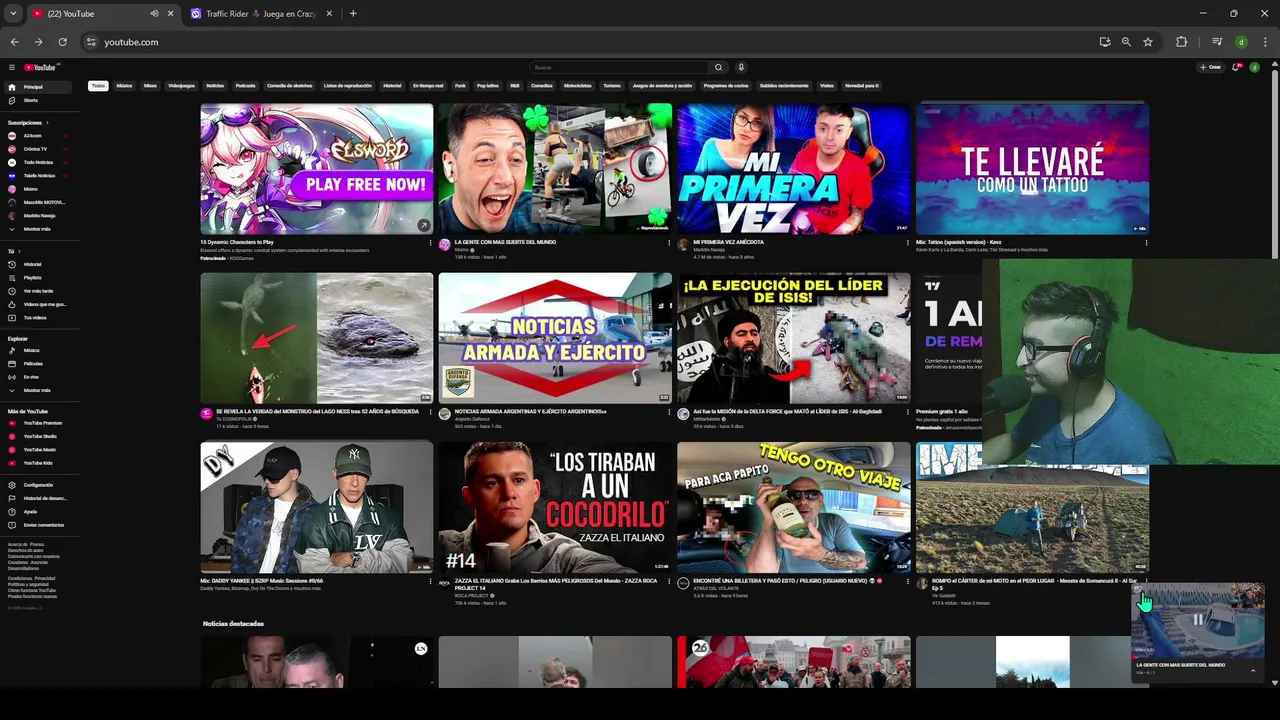Image resolution: width=1280 pixels, height=720 pixels.
Task: Open Historial in the sidebar
Action: [38, 264]
